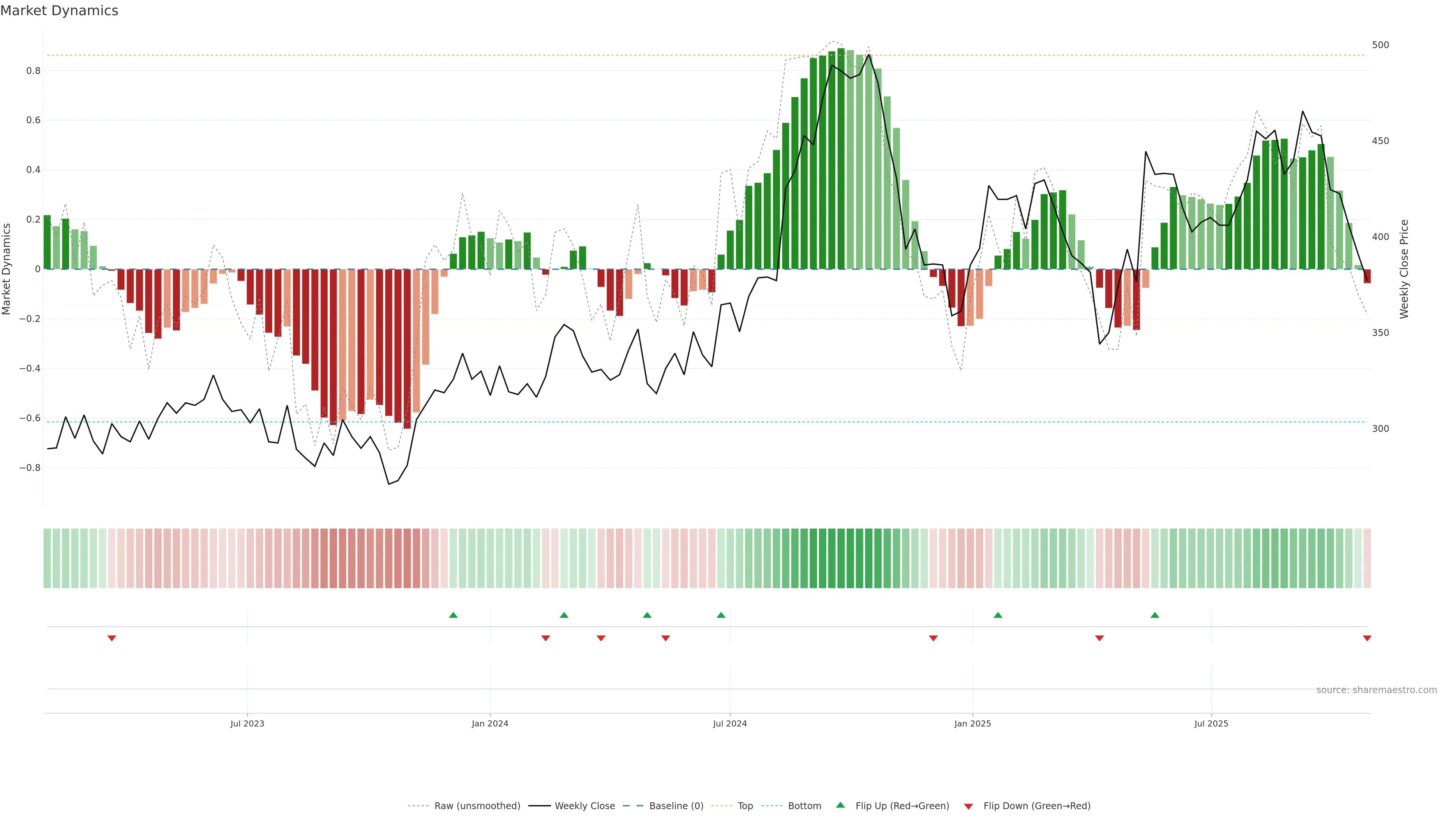1456x819 pixels.
Task: Click the green flip-up marker just before Jul 2024
Action: 721,615
